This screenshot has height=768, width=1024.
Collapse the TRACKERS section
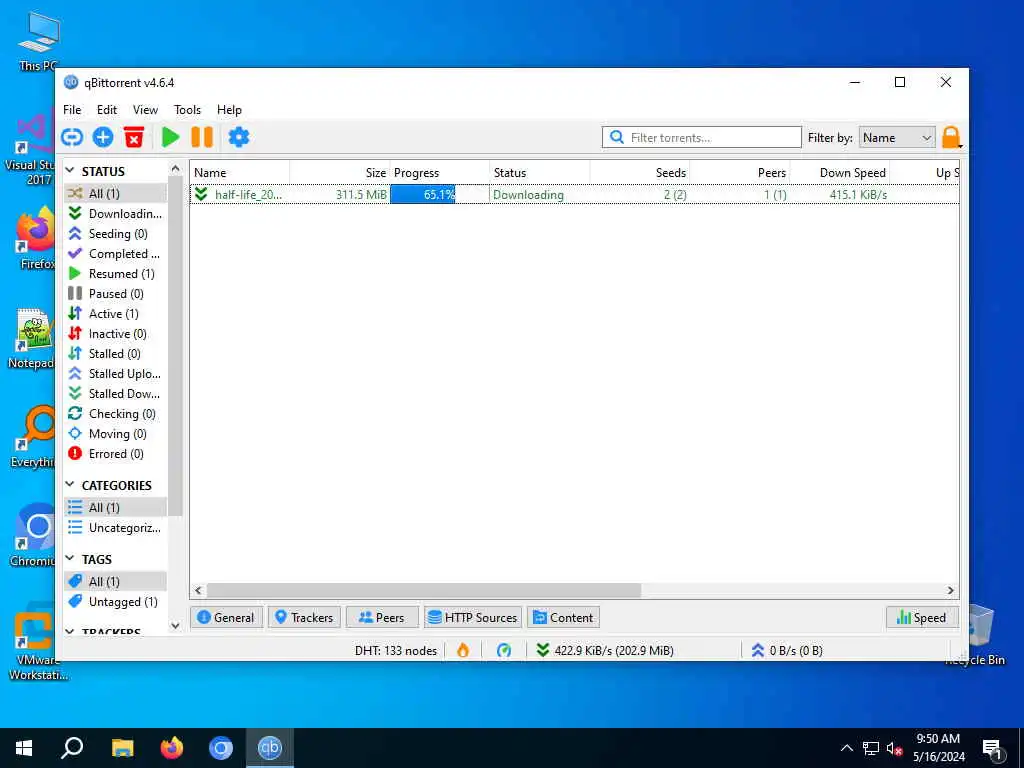(x=71, y=631)
